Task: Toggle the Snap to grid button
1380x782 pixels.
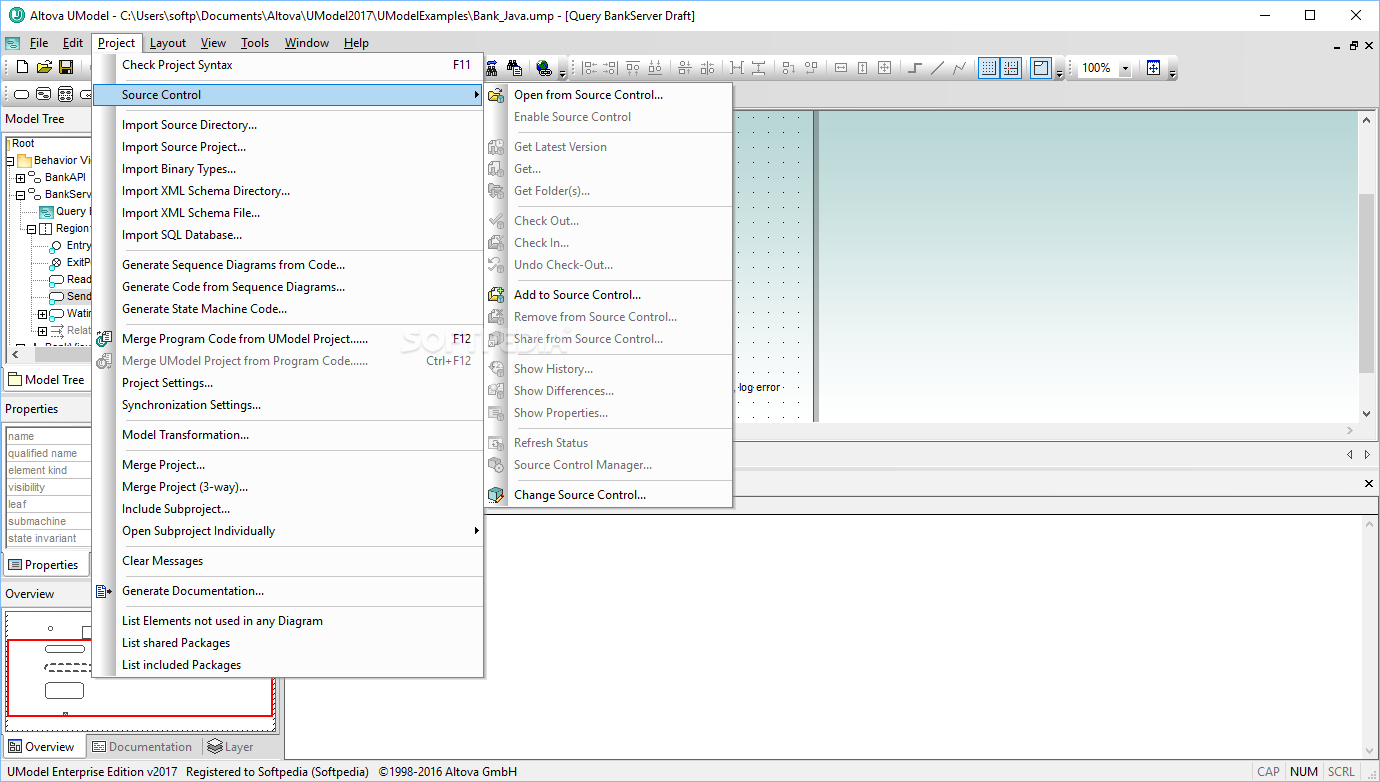Action: pyautogui.click(x=1011, y=68)
